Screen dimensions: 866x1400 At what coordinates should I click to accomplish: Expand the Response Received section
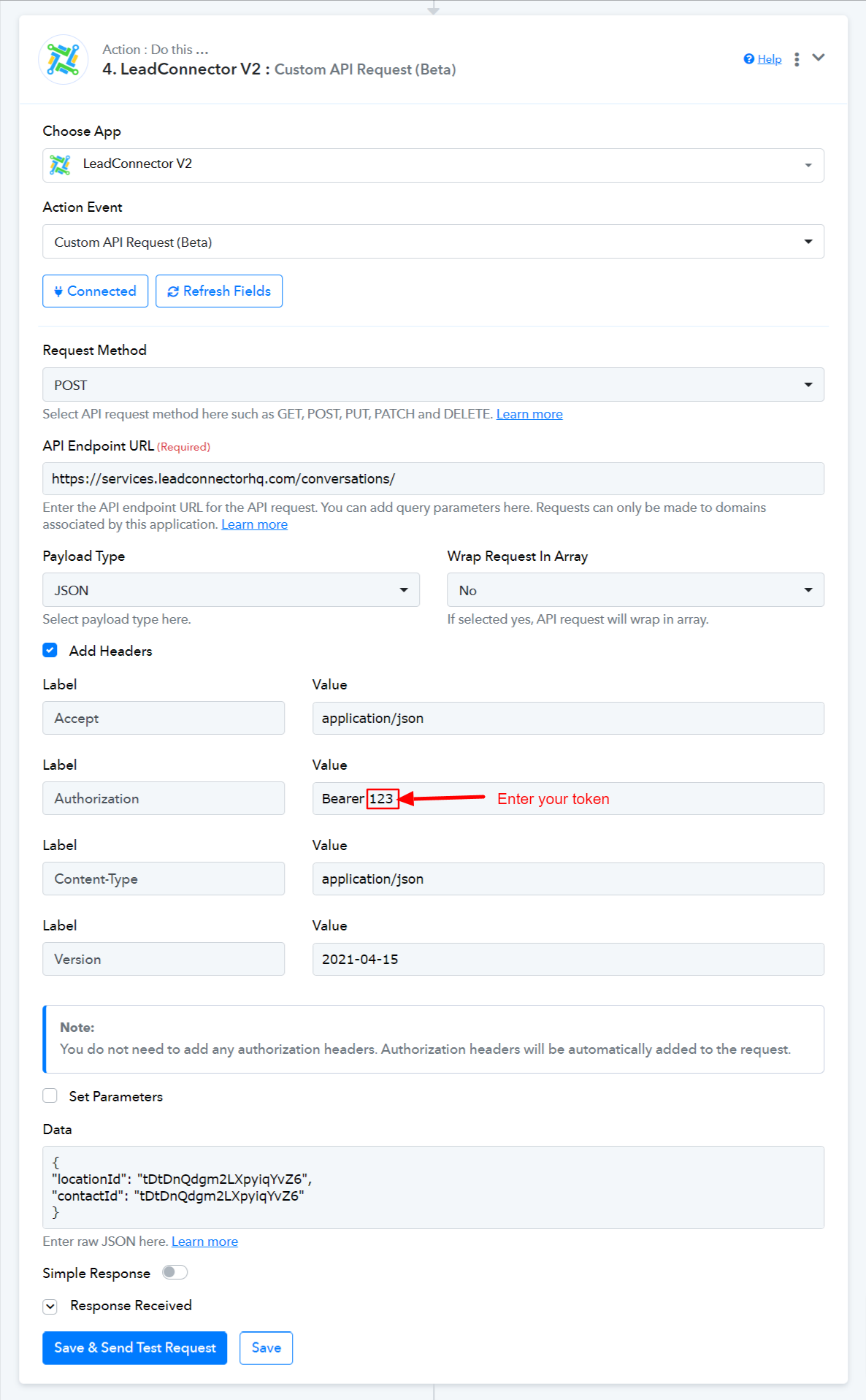coord(50,1306)
